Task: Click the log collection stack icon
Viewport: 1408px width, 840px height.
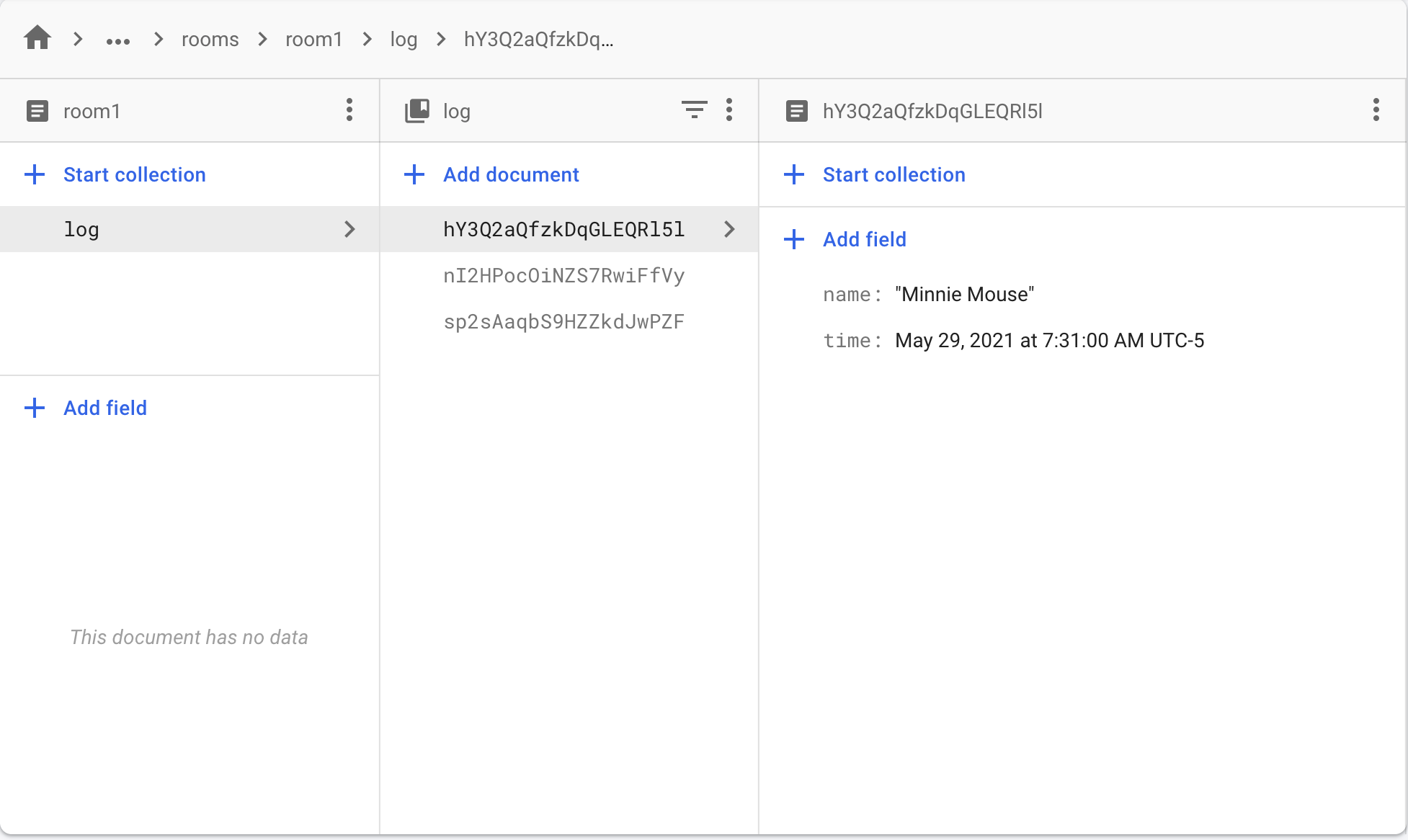Action: tap(417, 111)
